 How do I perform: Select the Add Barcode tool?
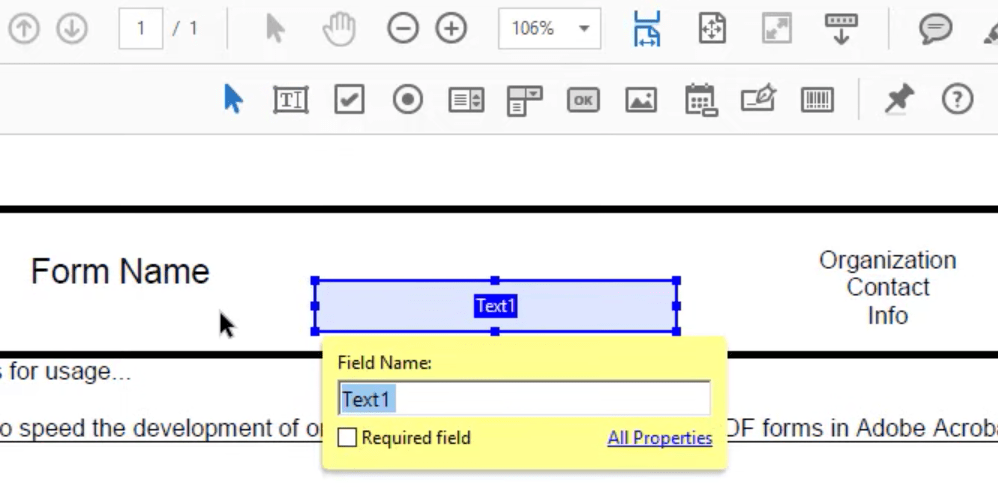tap(817, 99)
